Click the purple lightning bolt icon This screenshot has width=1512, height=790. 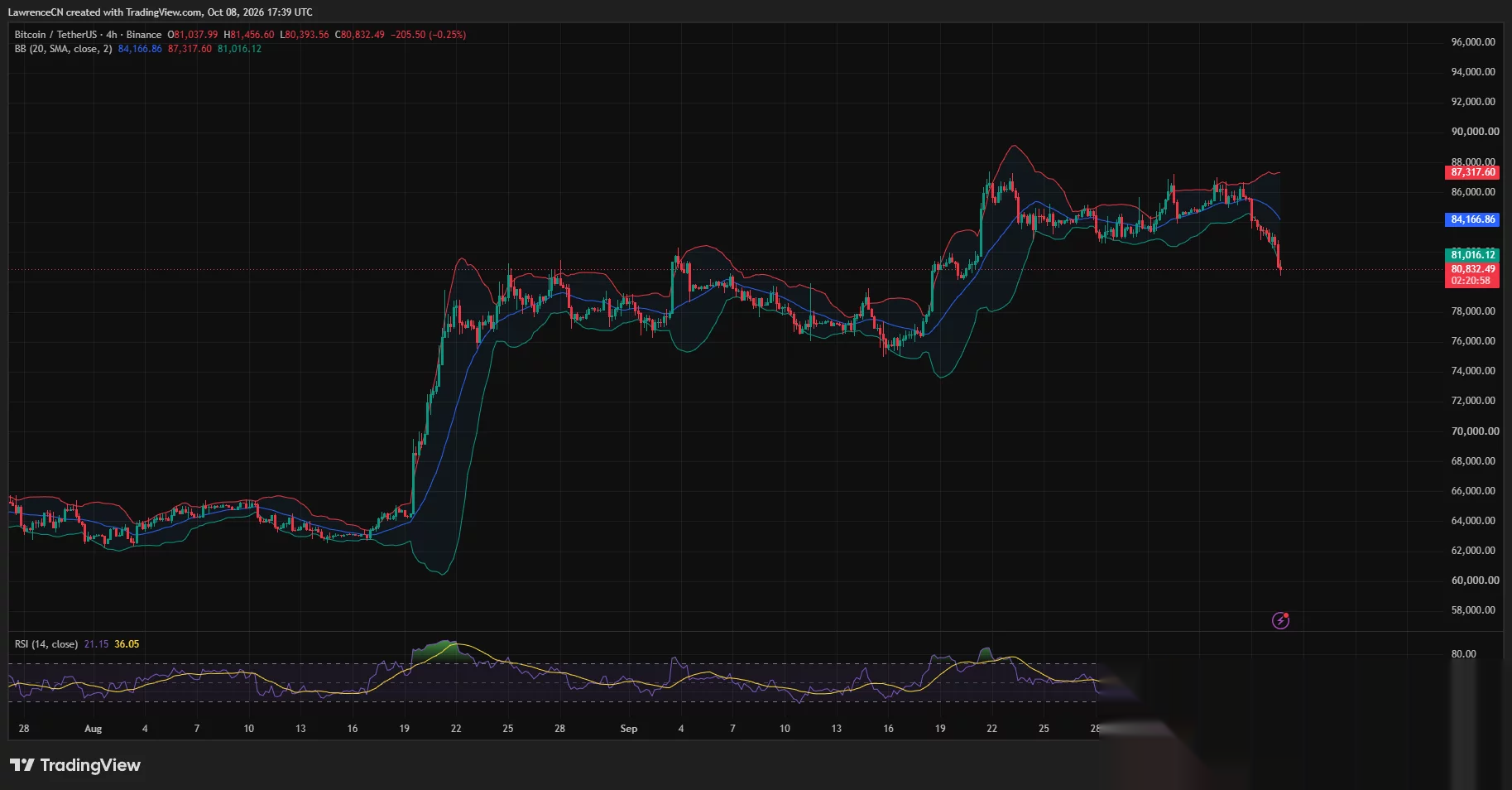(x=1280, y=620)
